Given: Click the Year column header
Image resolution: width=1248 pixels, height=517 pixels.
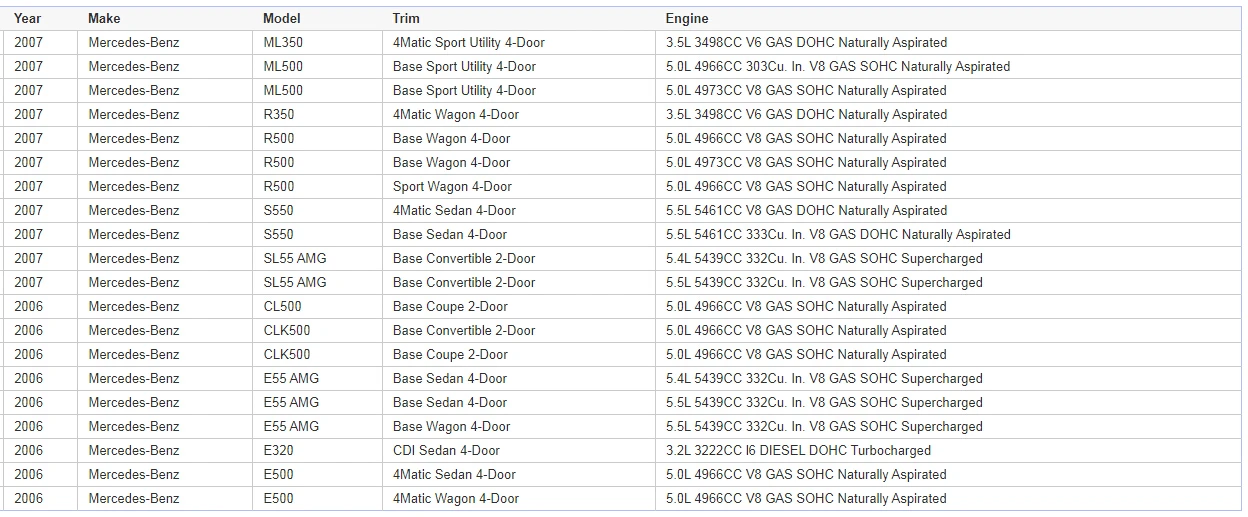Looking at the screenshot, I should click(28, 18).
